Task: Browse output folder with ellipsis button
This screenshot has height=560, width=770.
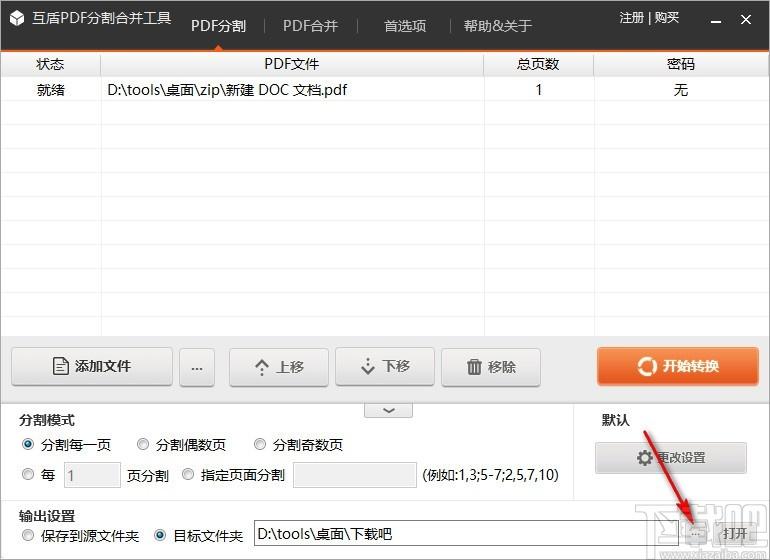Action: [695, 533]
